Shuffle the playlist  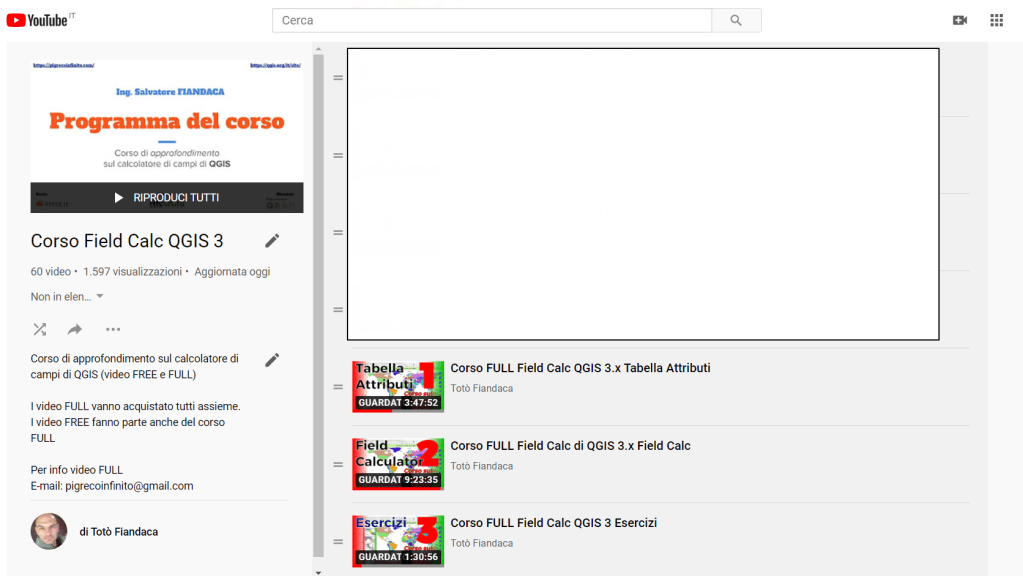point(40,329)
